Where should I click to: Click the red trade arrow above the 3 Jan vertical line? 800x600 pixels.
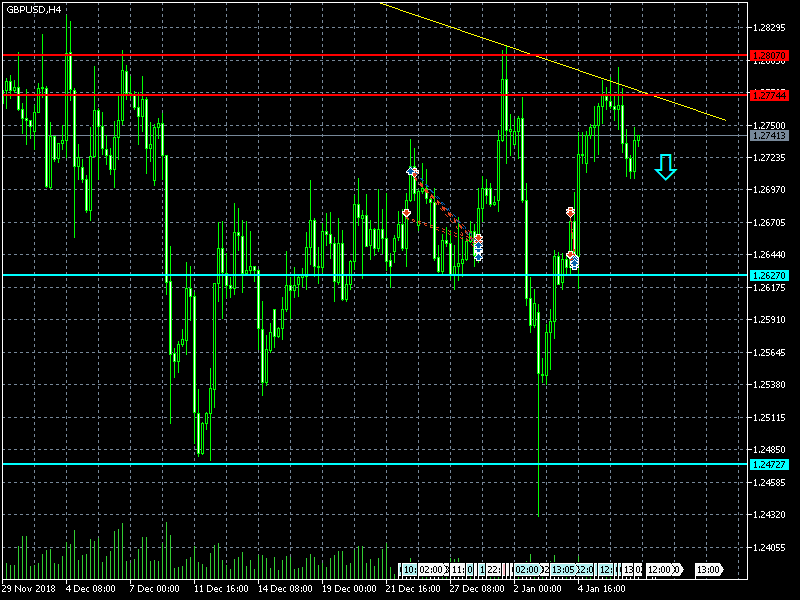coord(570,212)
